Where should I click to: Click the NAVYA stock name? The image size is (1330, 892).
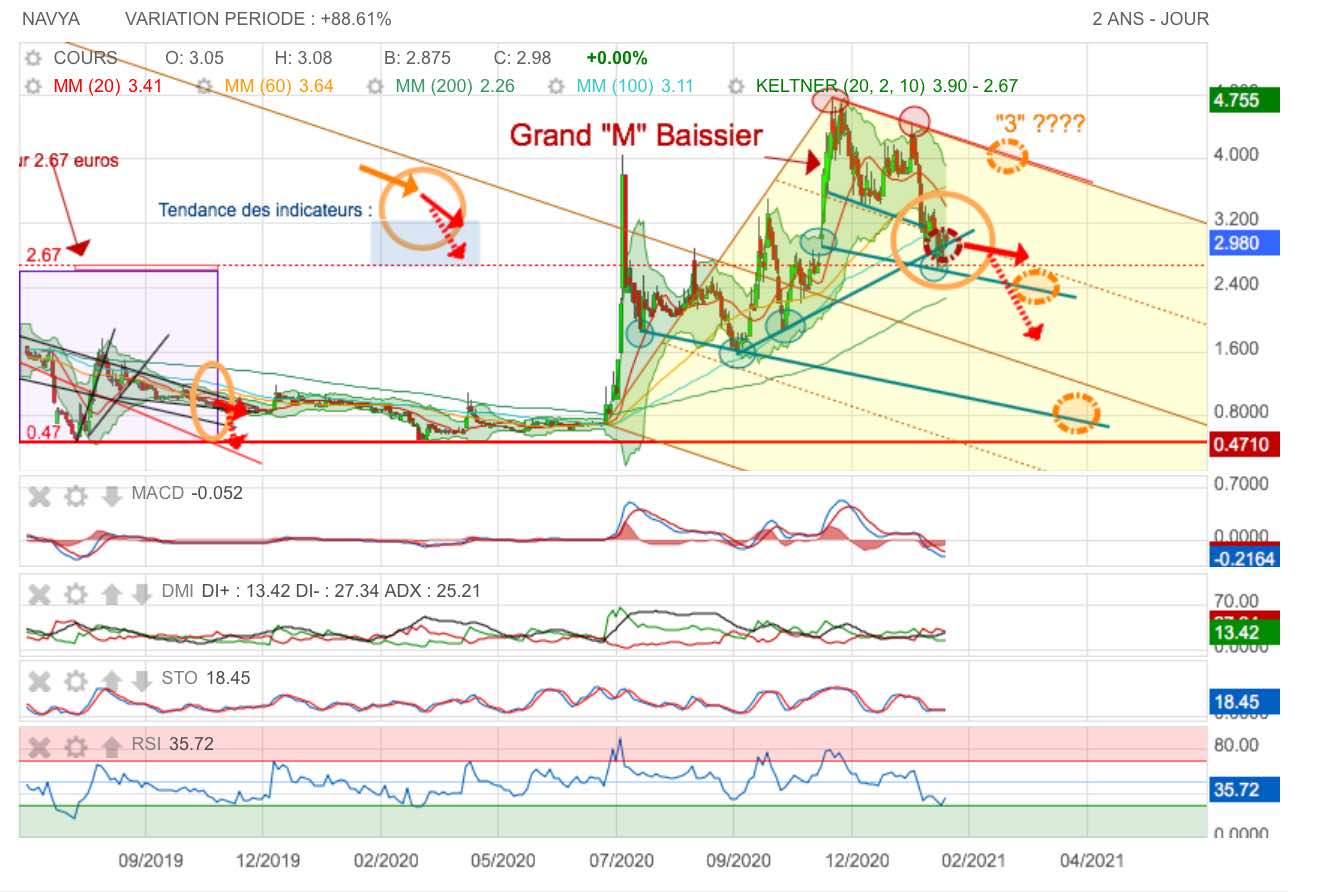tap(50, 19)
